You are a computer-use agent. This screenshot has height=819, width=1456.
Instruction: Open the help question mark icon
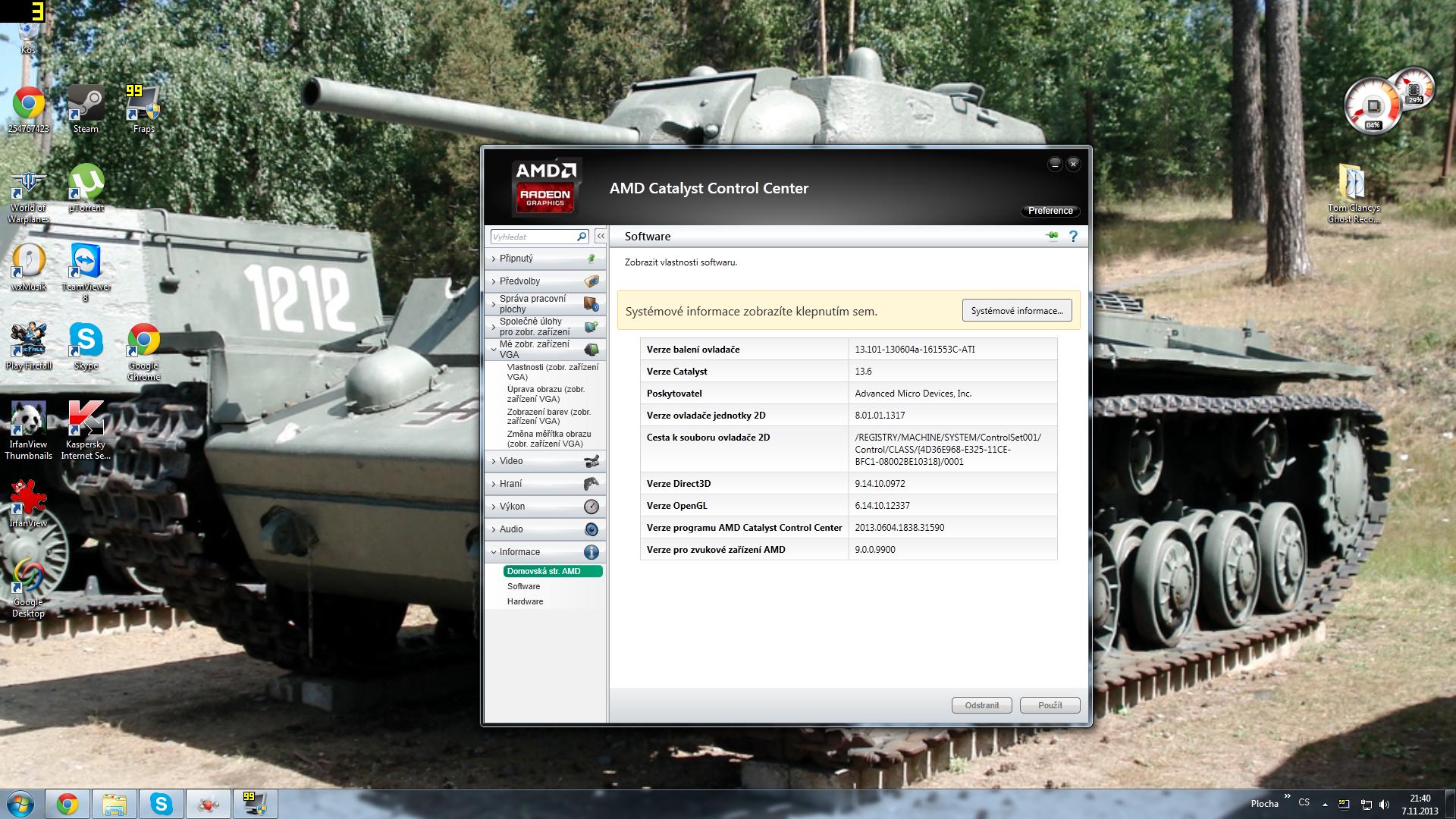tap(1073, 237)
